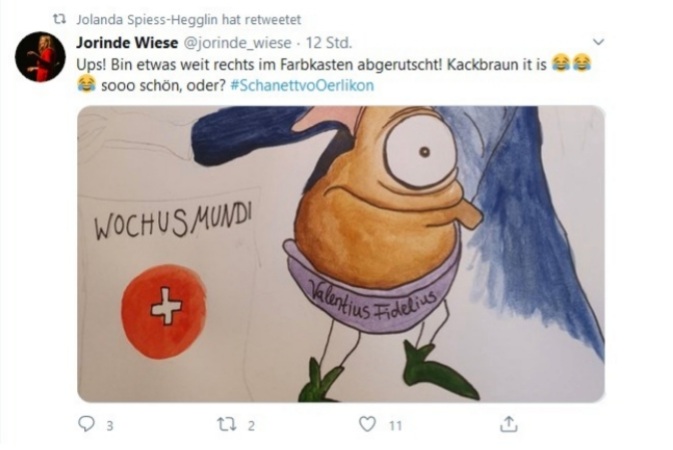
Task: Click the reply speech bubble icon
Action: pos(86,424)
